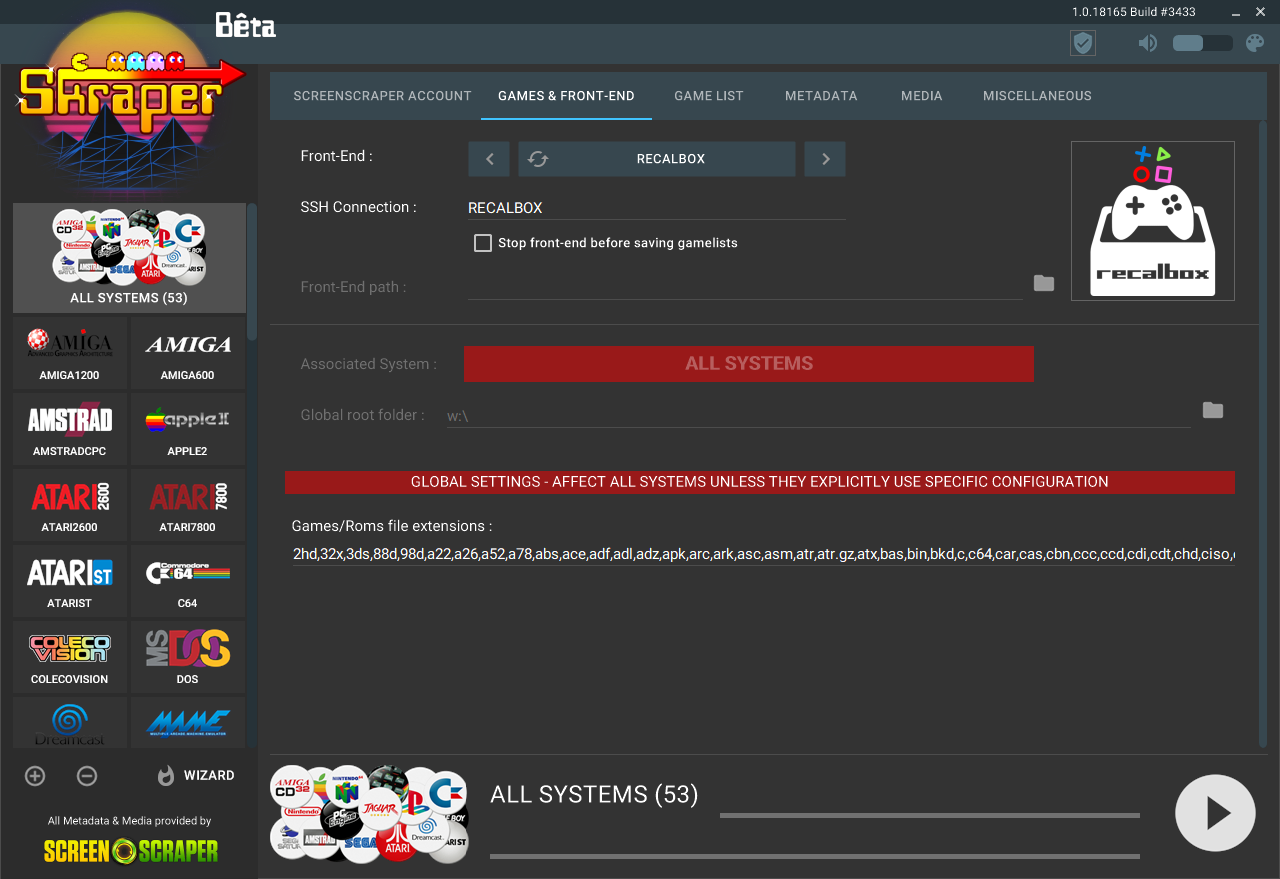1280x879 pixels.
Task: Open the METADATA tab
Action: (x=821, y=96)
